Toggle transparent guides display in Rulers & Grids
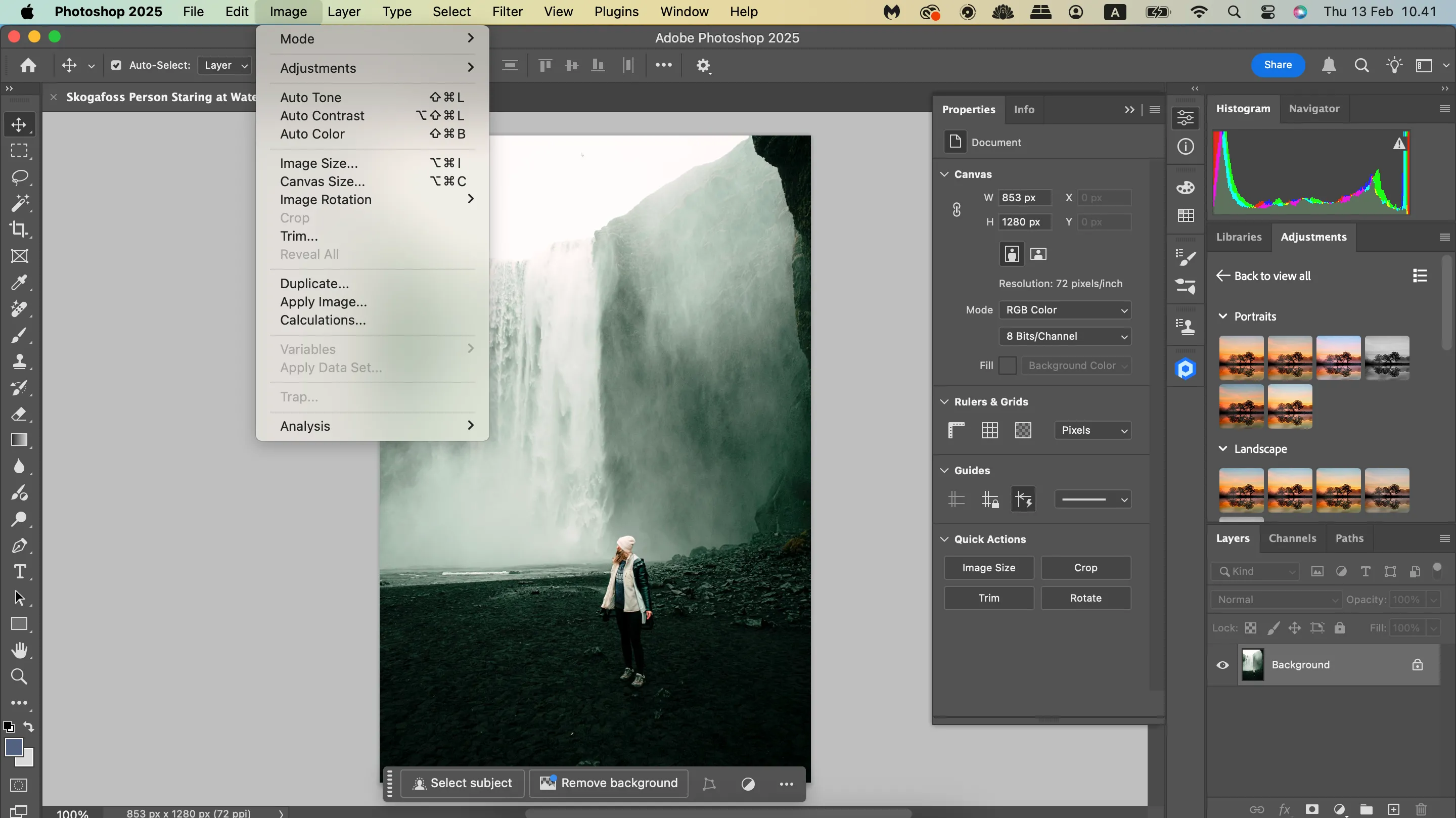Screen dimensions: 1456x818 click(1023, 430)
